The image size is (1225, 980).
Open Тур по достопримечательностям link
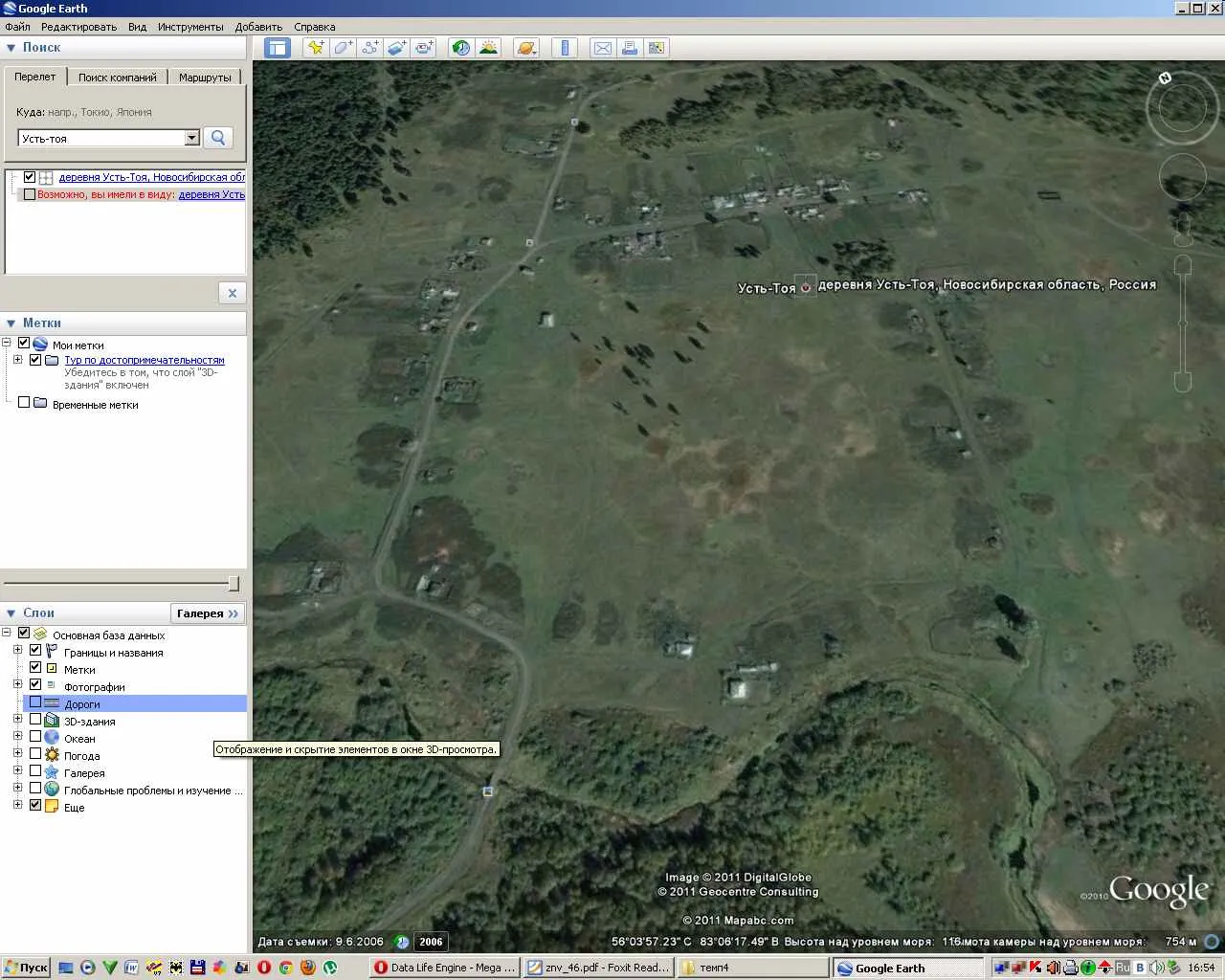point(145,360)
